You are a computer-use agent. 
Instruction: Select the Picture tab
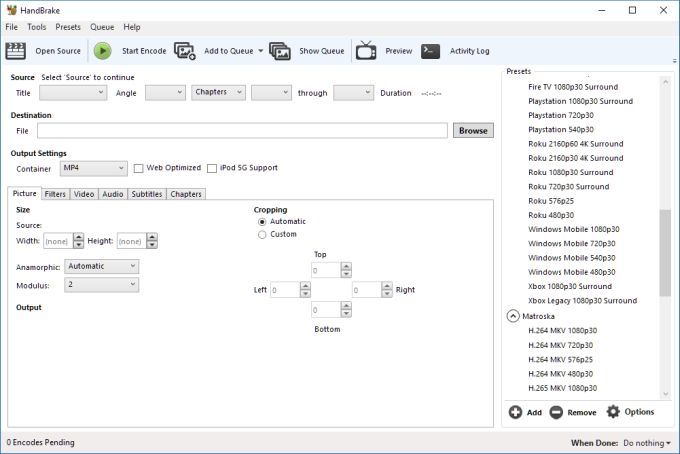click(24, 193)
